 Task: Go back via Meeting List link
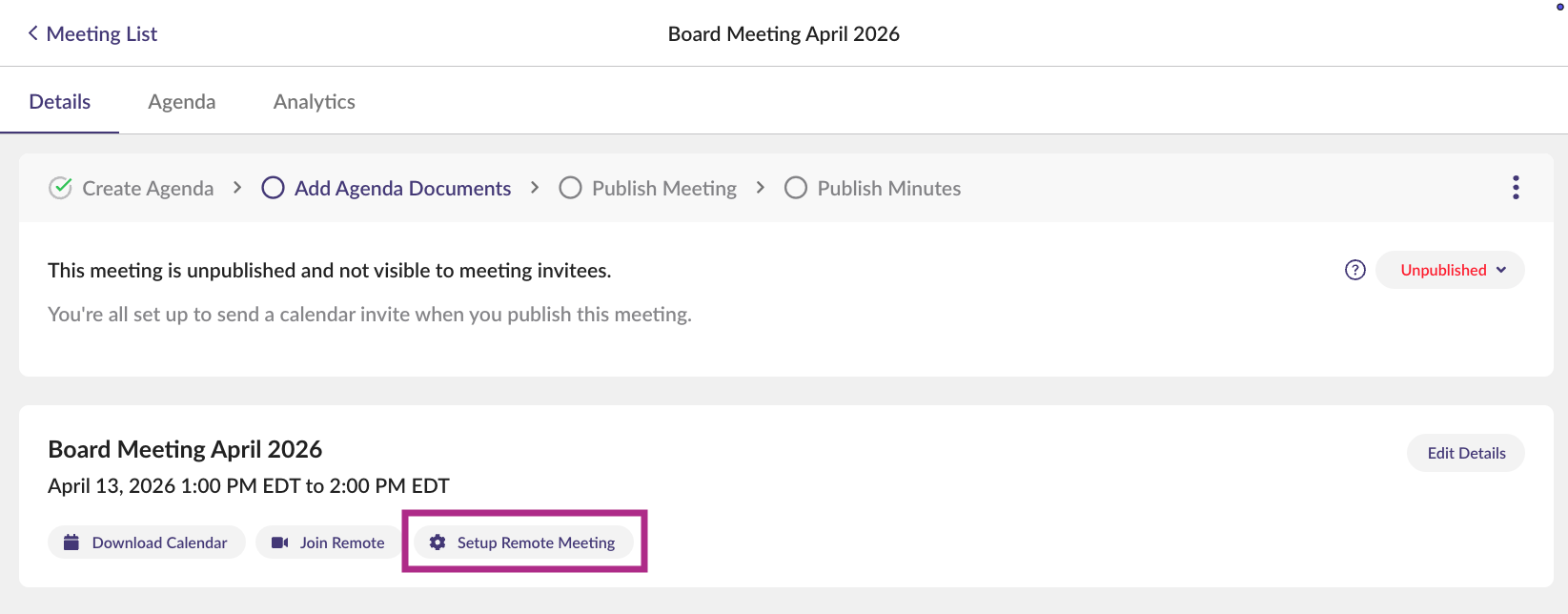101,33
